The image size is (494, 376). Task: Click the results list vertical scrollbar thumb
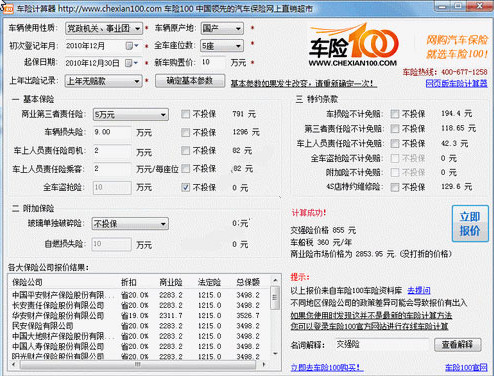click(275, 298)
